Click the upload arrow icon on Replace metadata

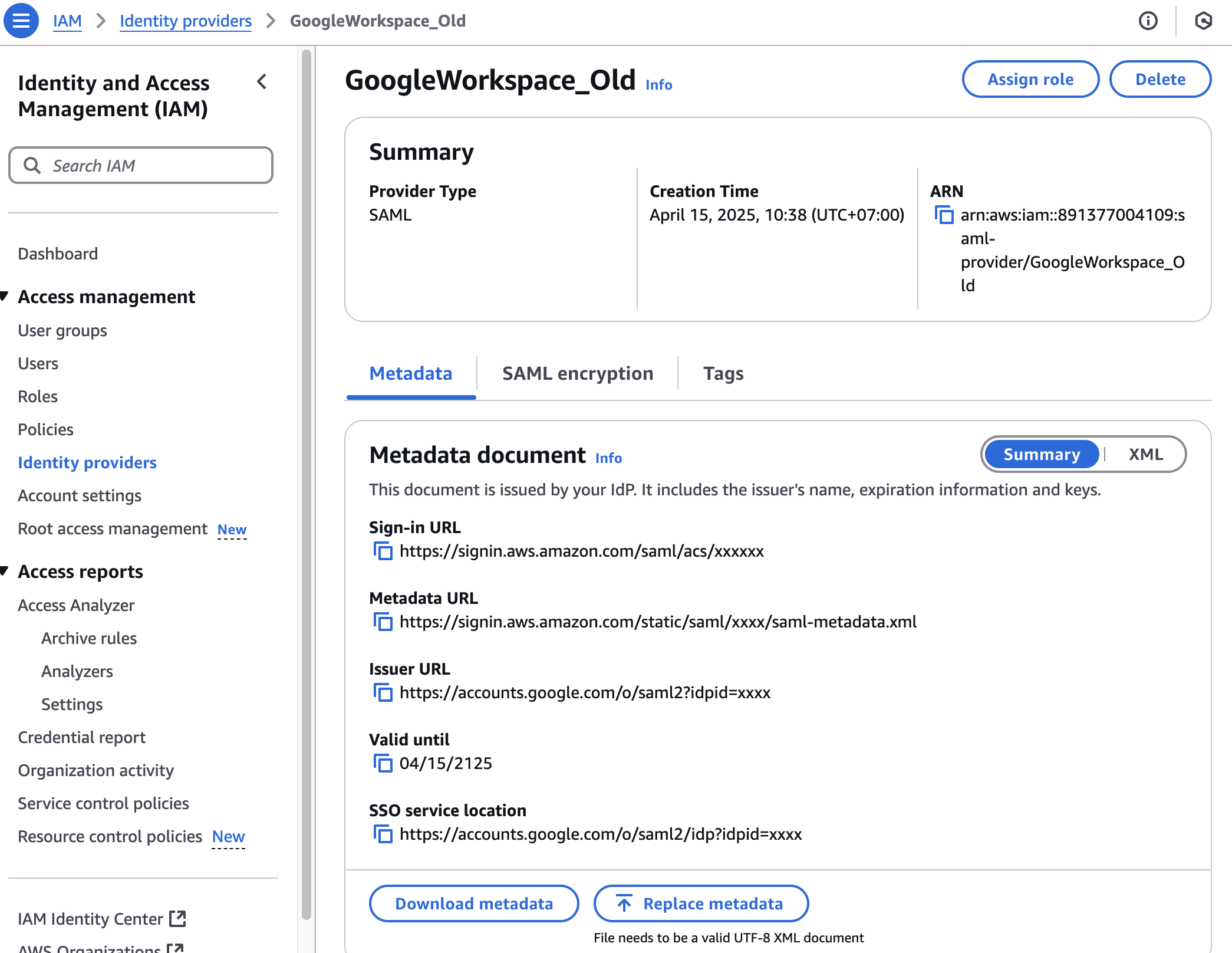[624, 903]
